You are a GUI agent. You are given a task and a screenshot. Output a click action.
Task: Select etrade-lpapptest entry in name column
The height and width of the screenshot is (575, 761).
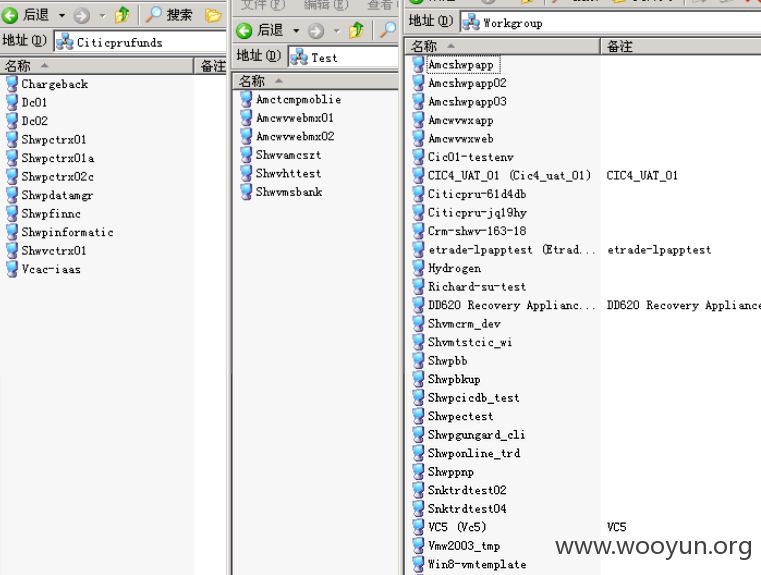pos(512,250)
